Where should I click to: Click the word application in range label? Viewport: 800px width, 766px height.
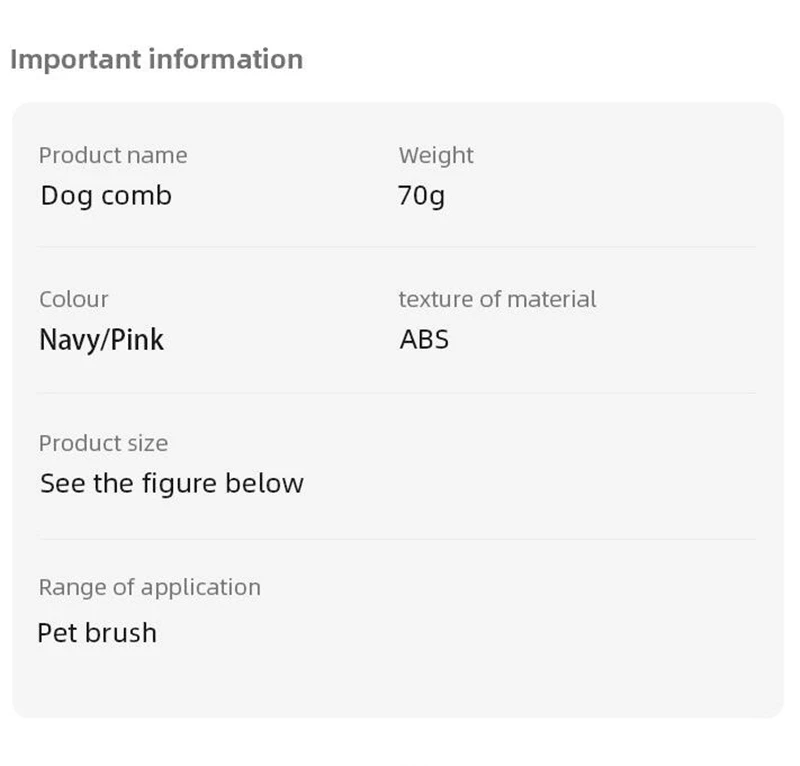(x=201, y=588)
